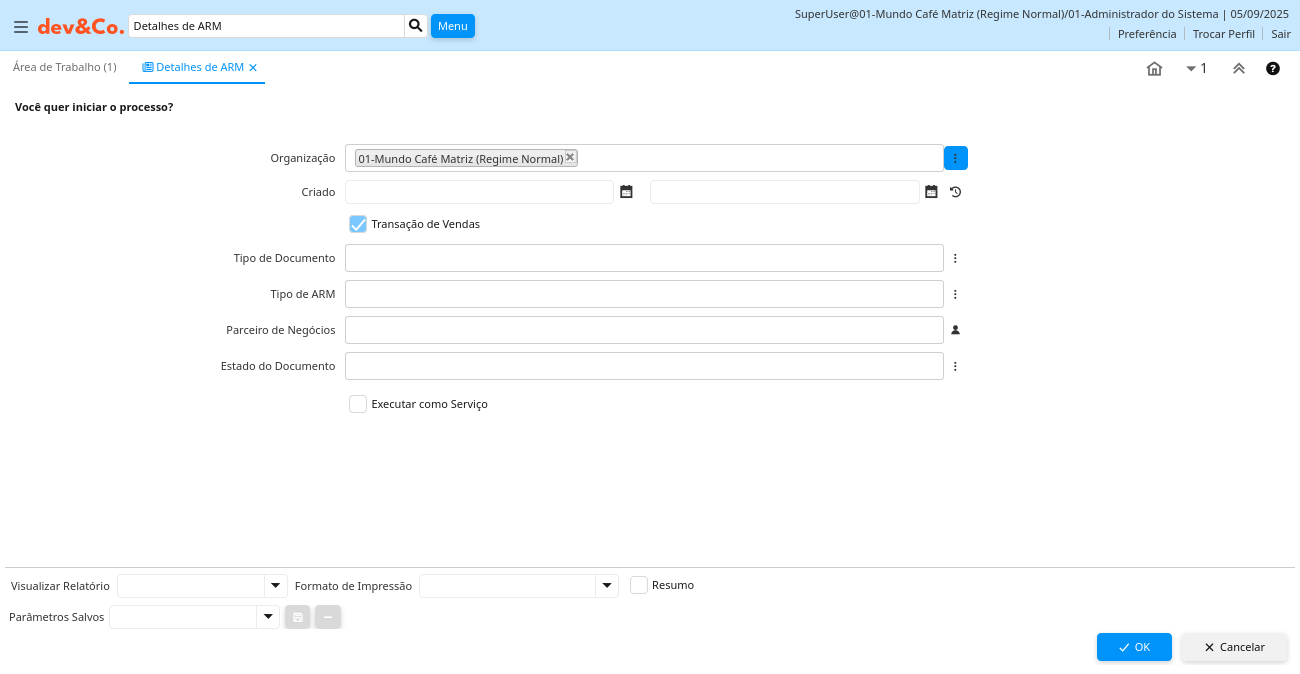This screenshot has width=1300, height=674.
Task: Click the Criado history clock icon
Action: coord(955,192)
